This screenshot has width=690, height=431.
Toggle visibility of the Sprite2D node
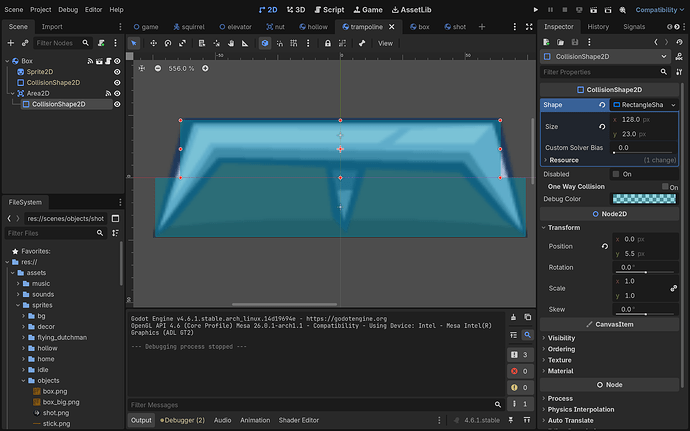[117, 72]
